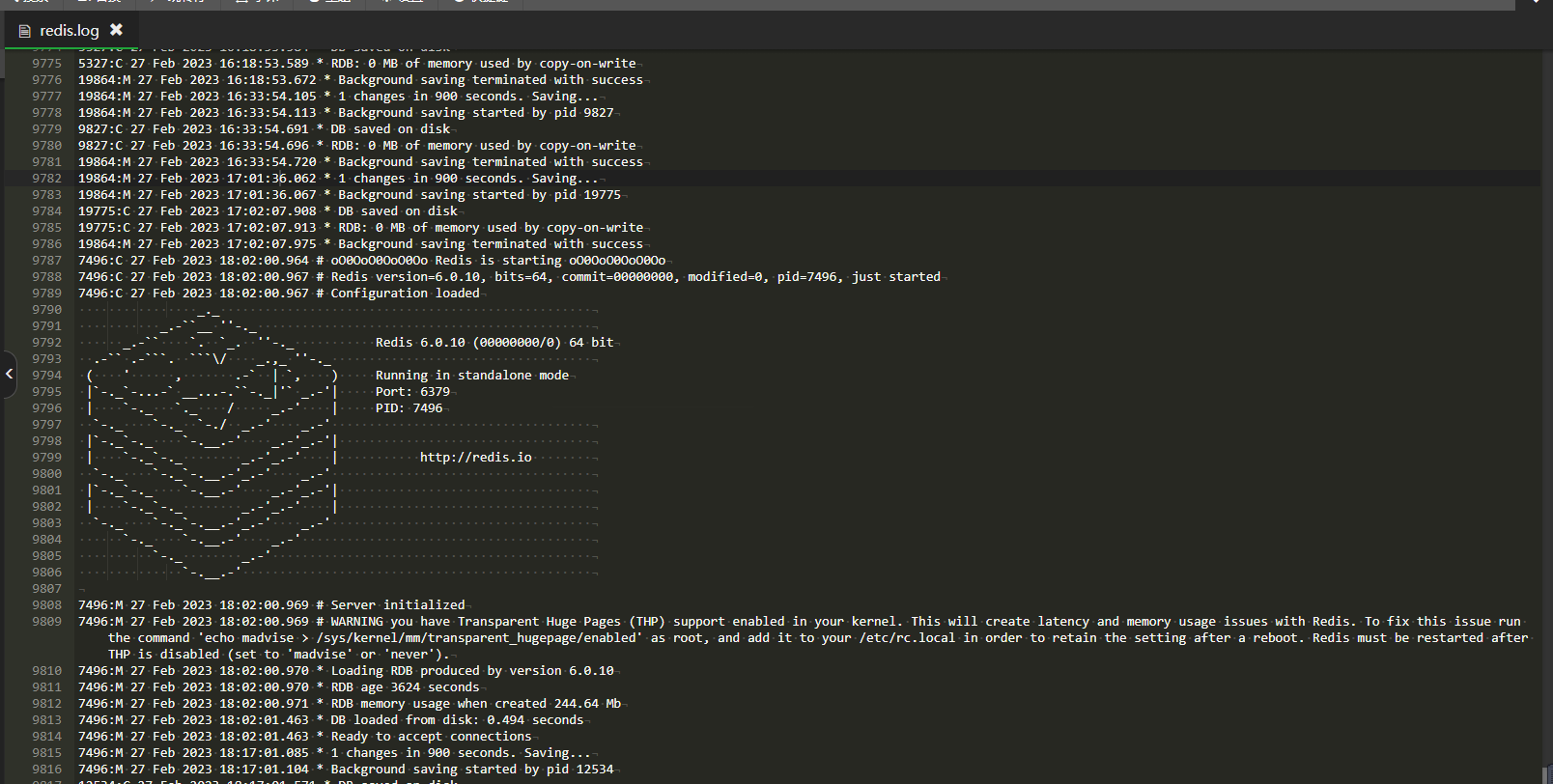Click the 'Ready to accept connections' line

point(305,737)
